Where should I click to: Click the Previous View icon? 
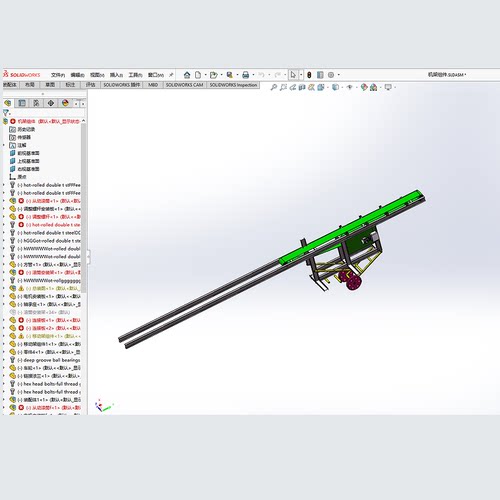click(293, 87)
